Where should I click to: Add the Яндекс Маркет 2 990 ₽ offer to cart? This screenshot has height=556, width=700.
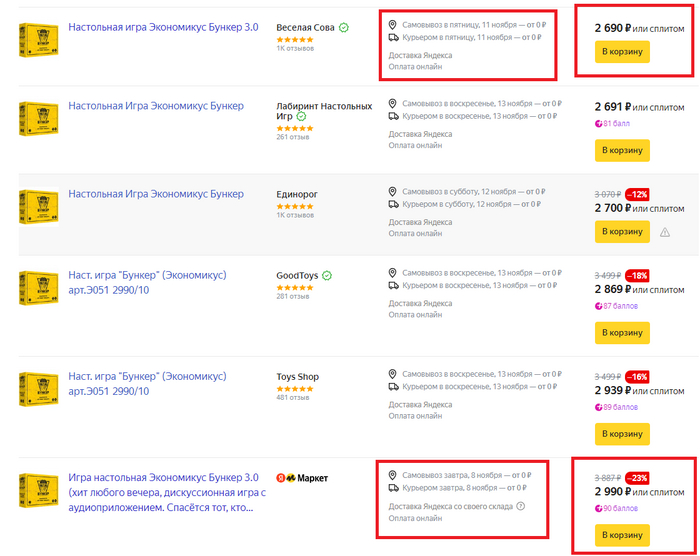click(x=622, y=536)
